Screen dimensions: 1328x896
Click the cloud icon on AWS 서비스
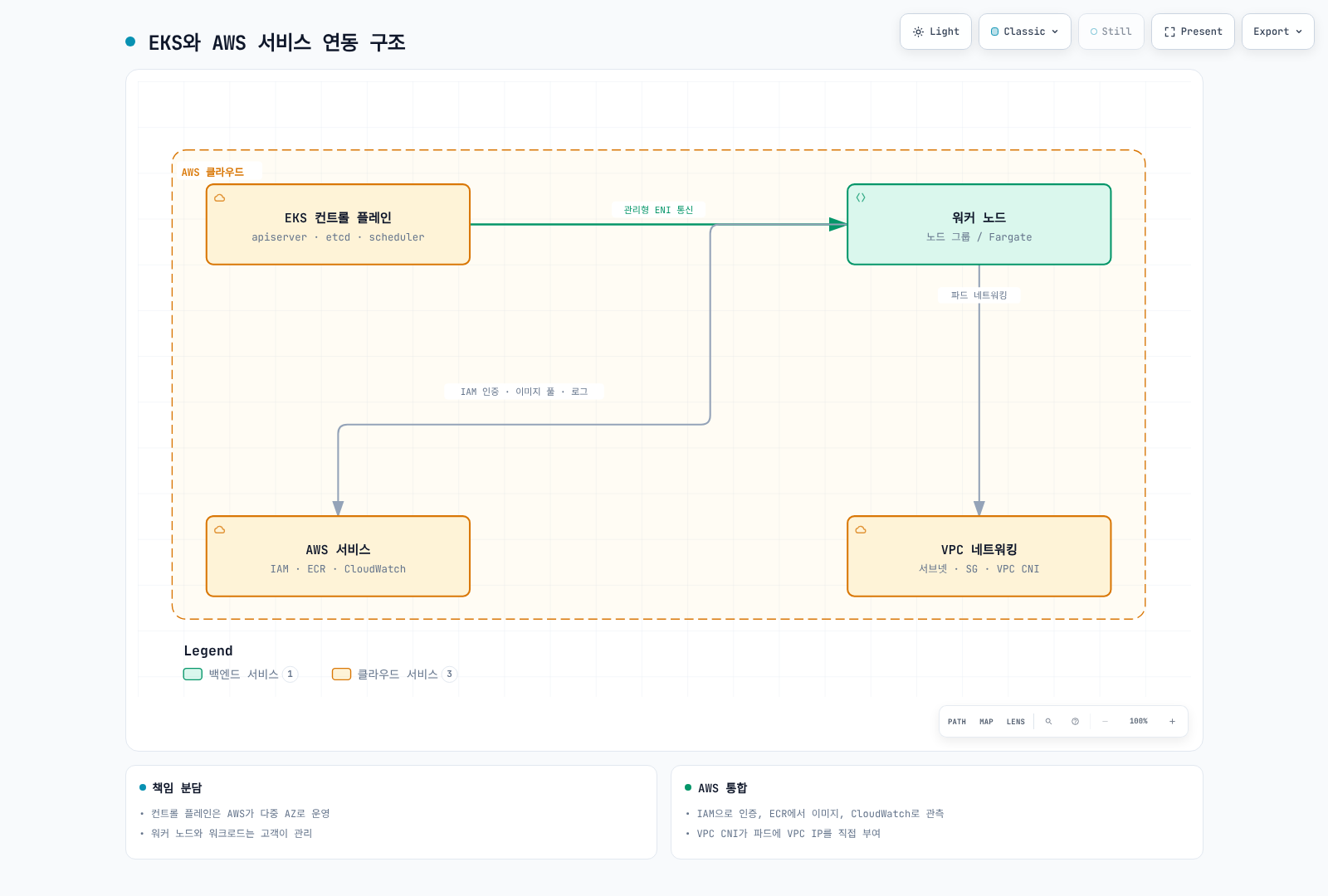click(x=220, y=530)
